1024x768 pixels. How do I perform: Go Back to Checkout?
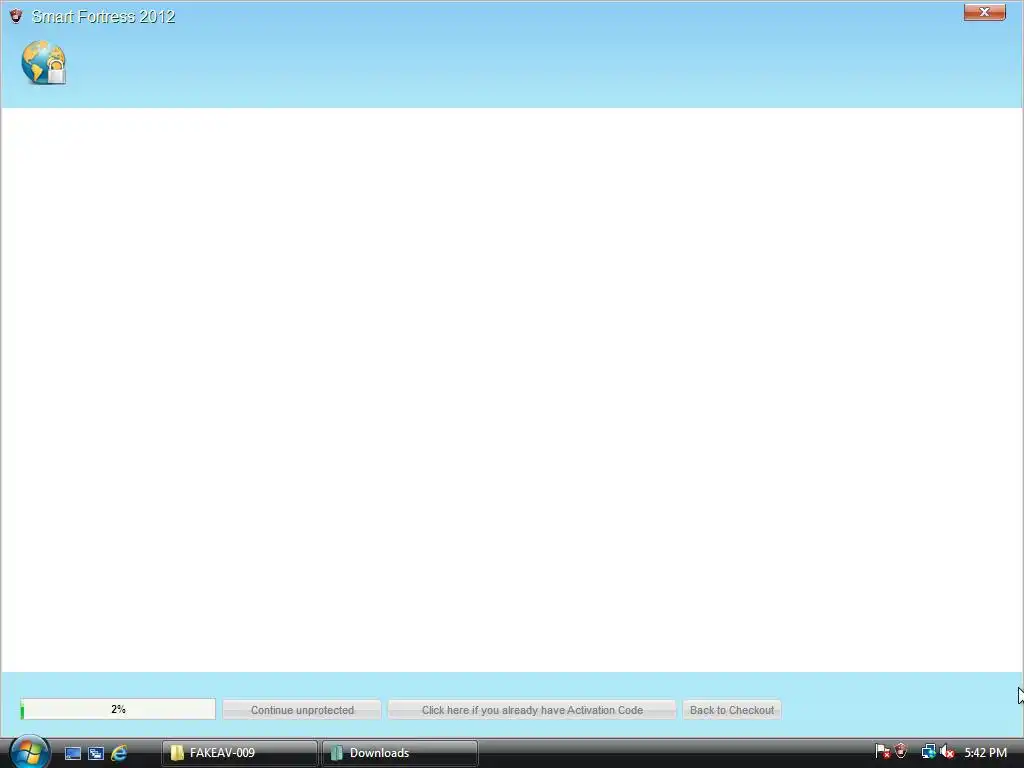point(731,710)
